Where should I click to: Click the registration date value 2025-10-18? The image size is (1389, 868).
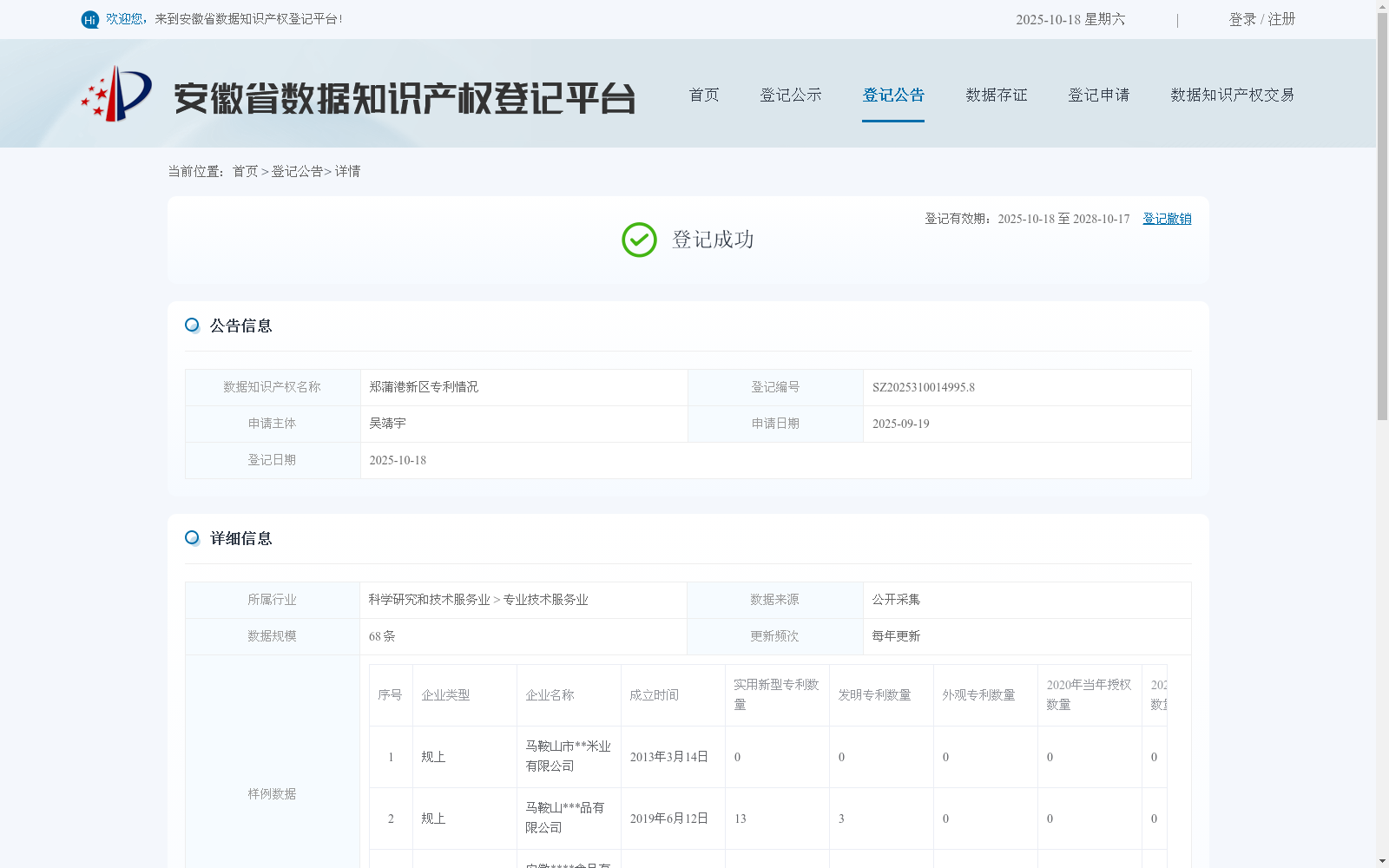click(x=398, y=460)
